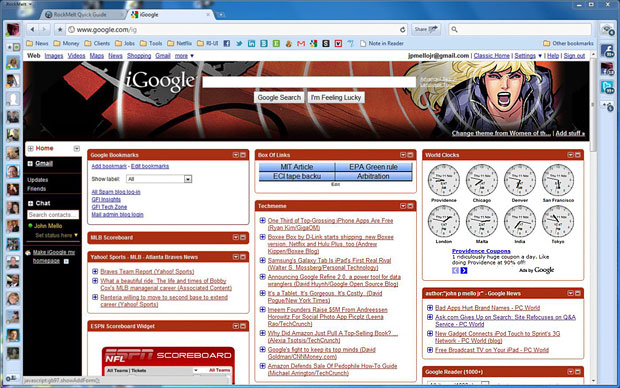Expand the One Third of Top-Grossing iPhone Apps entry
Viewport: 620px width, 388px height.
coord(263,220)
